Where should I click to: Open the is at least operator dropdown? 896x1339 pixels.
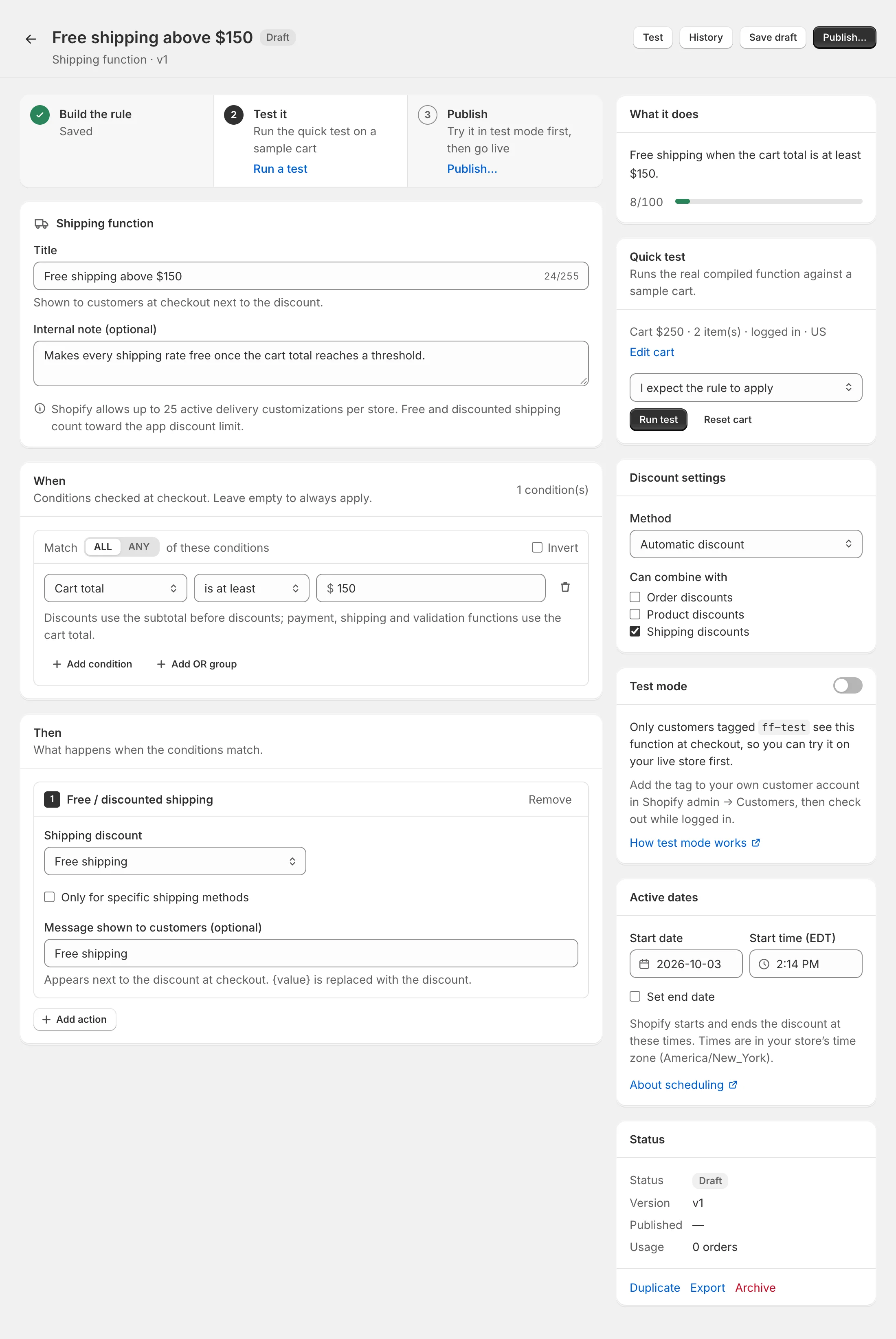point(251,588)
